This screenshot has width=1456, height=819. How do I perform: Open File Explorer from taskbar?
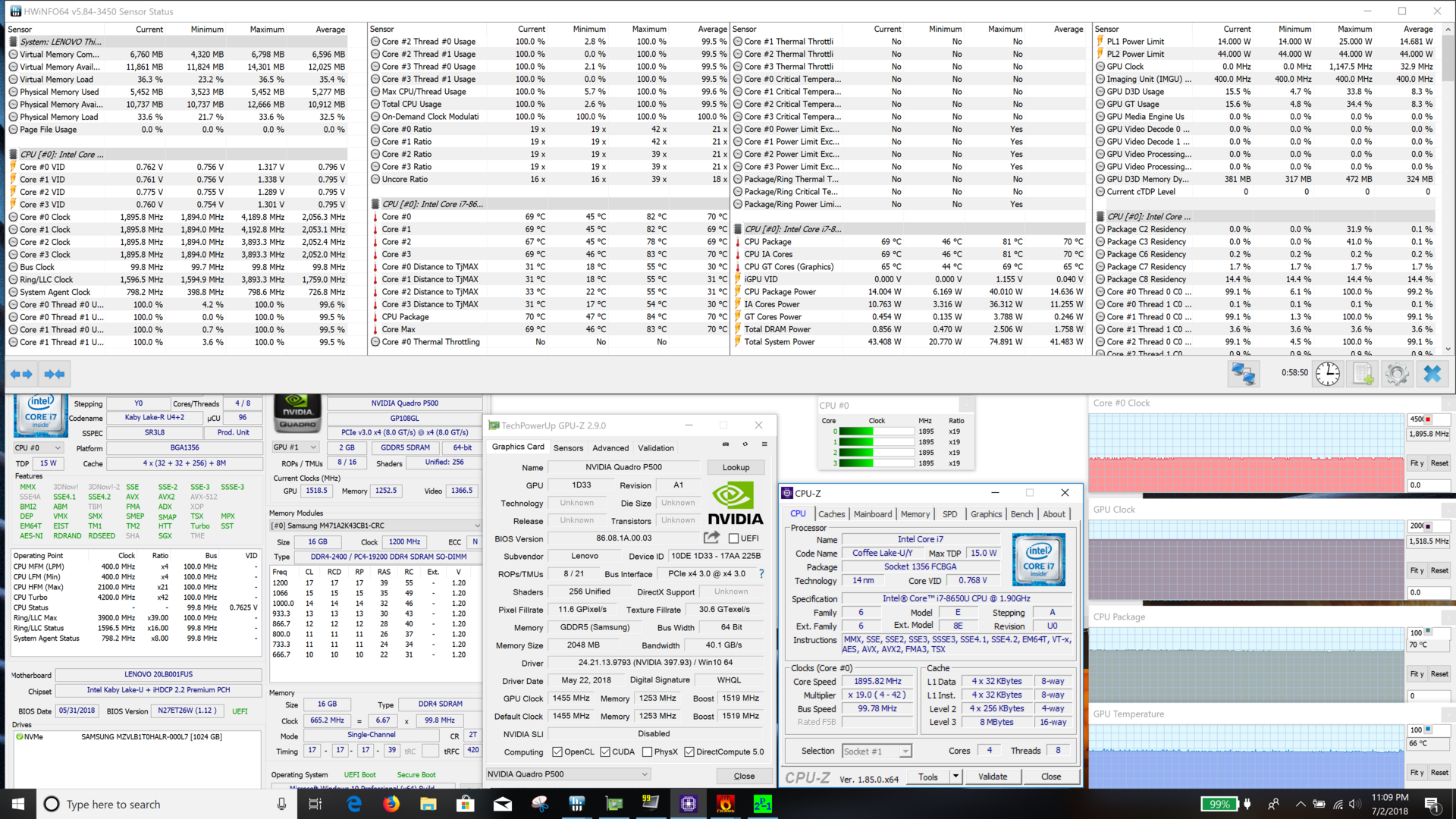tap(428, 804)
